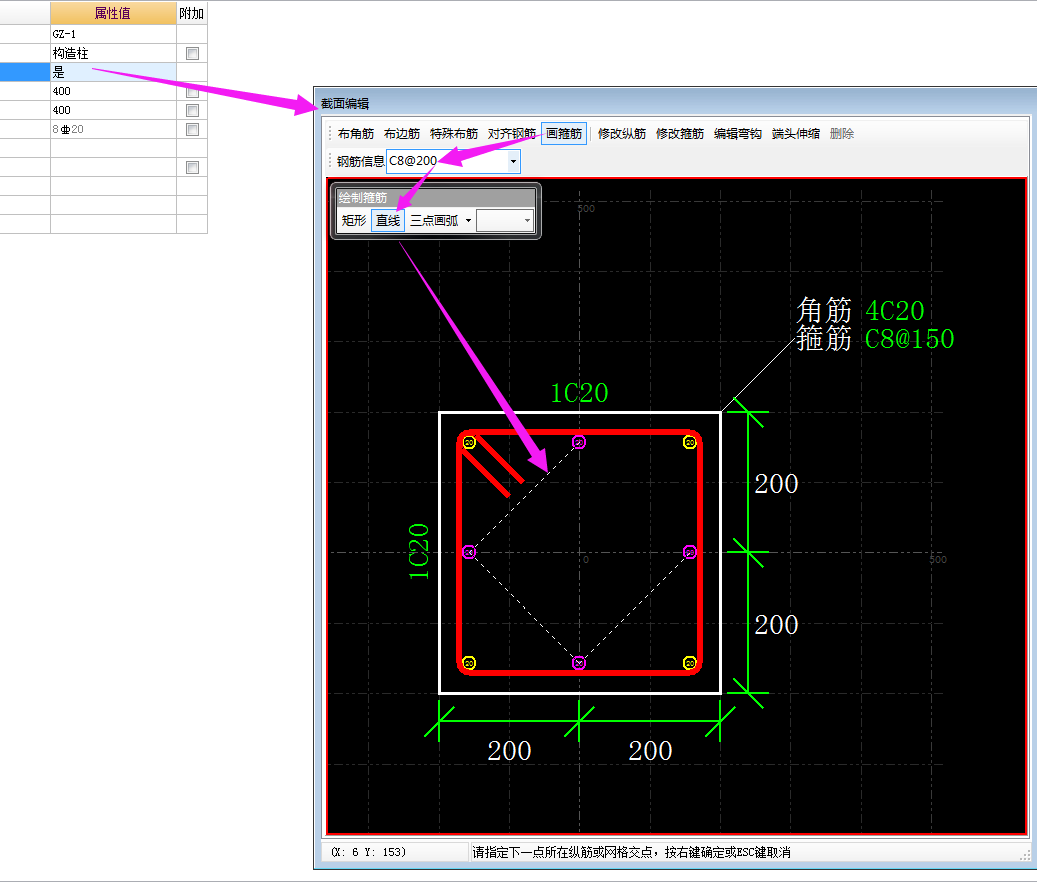Viewport: 1037px width, 884px height.
Task: Open the 修改纵筋 command
Action: [x=622, y=134]
